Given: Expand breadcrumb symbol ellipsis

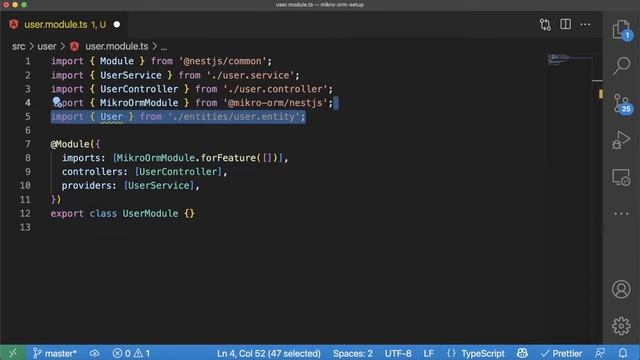Looking at the screenshot, I should [x=164, y=47].
